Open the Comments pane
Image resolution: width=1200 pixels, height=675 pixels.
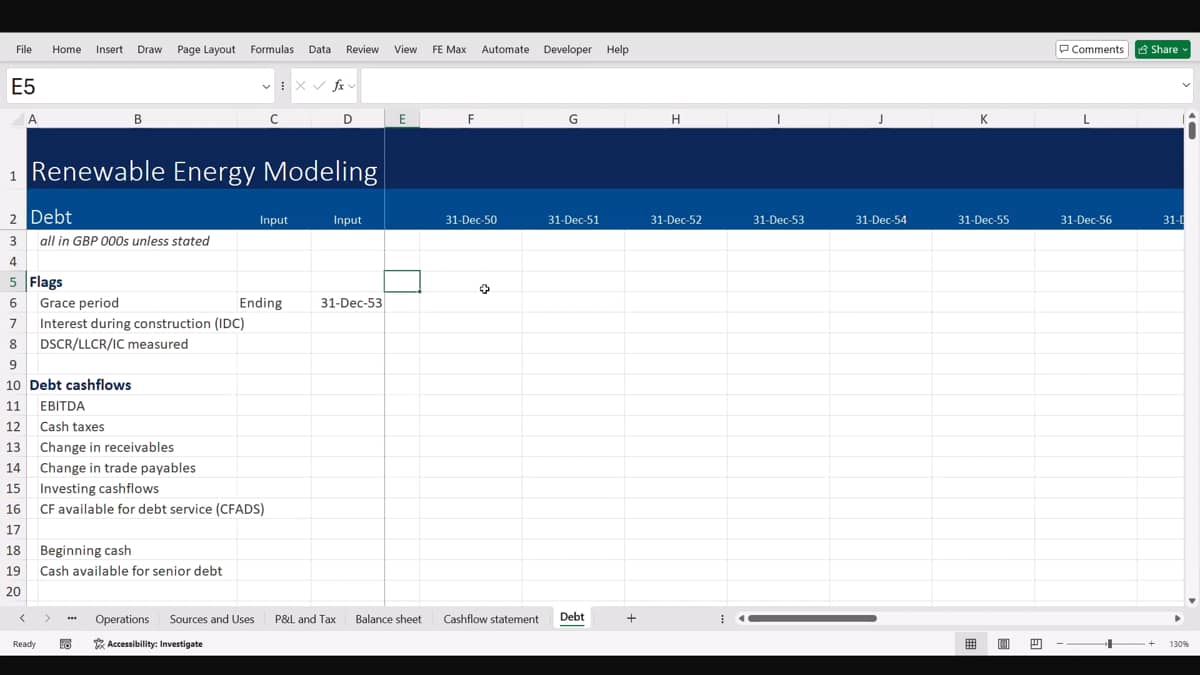tap(1092, 49)
